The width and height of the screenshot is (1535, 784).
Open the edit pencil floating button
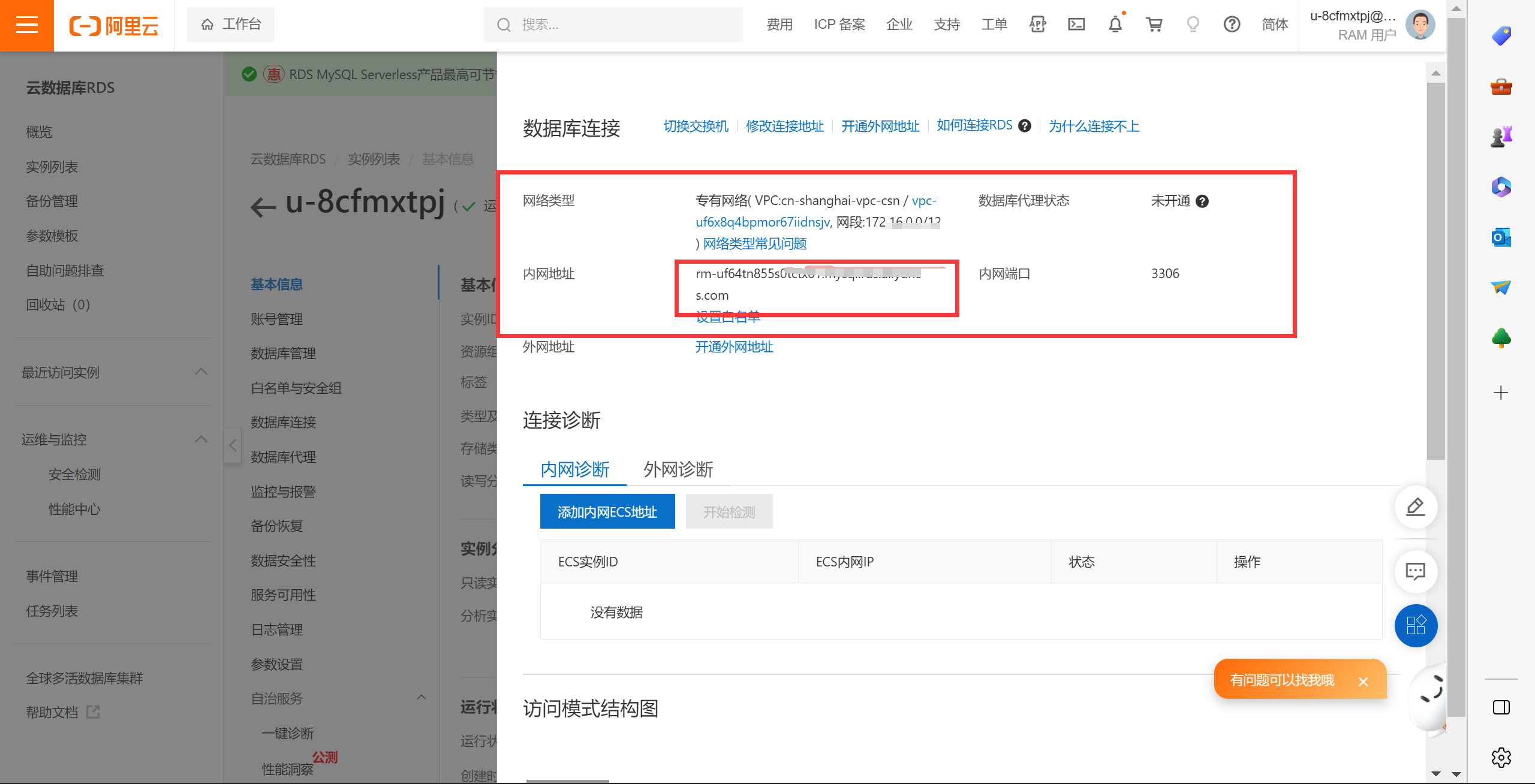1416,506
